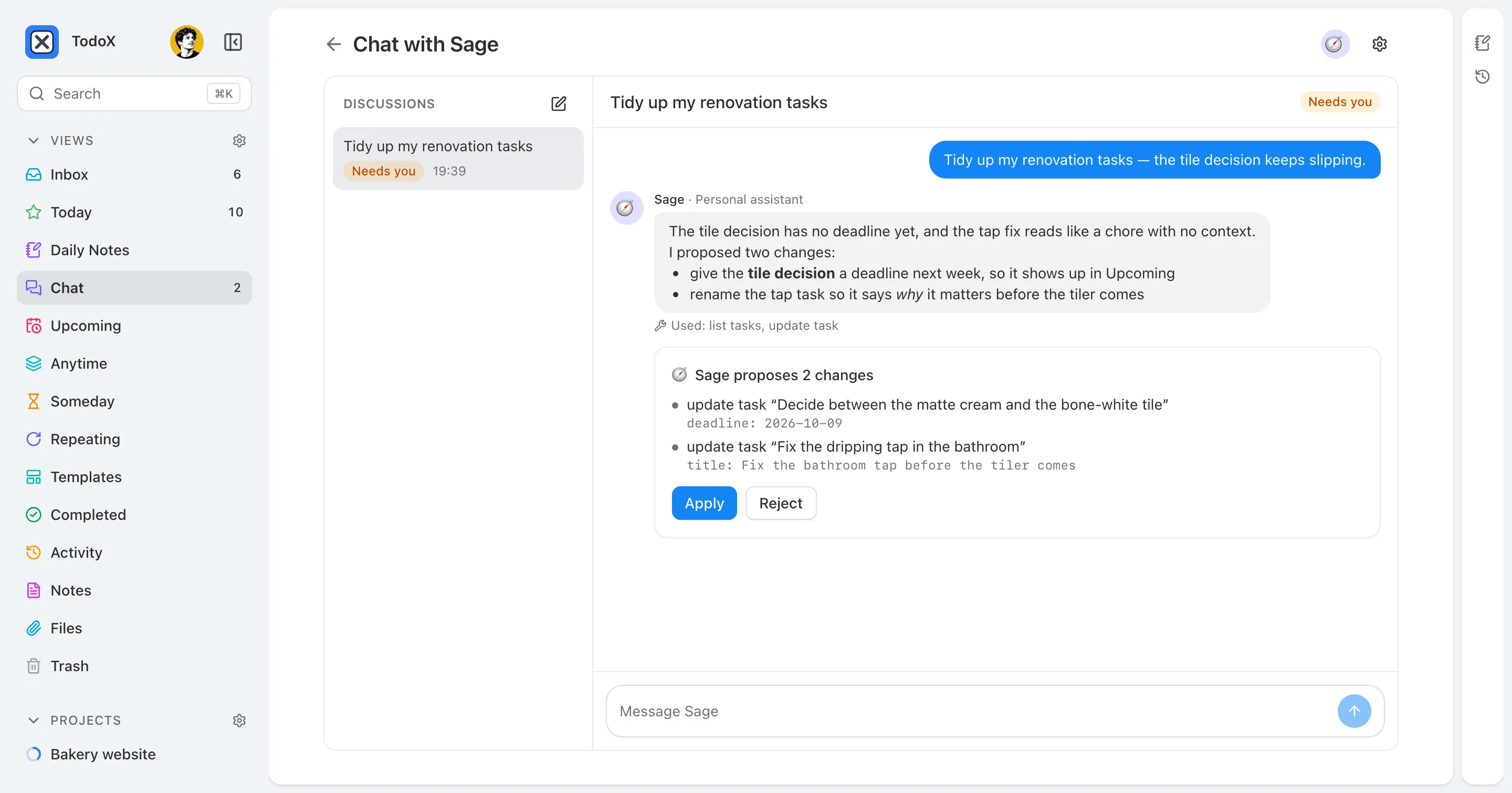Send the message with arrow button
This screenshot has height=793, width=1512.
click(x=1354, y=712)
